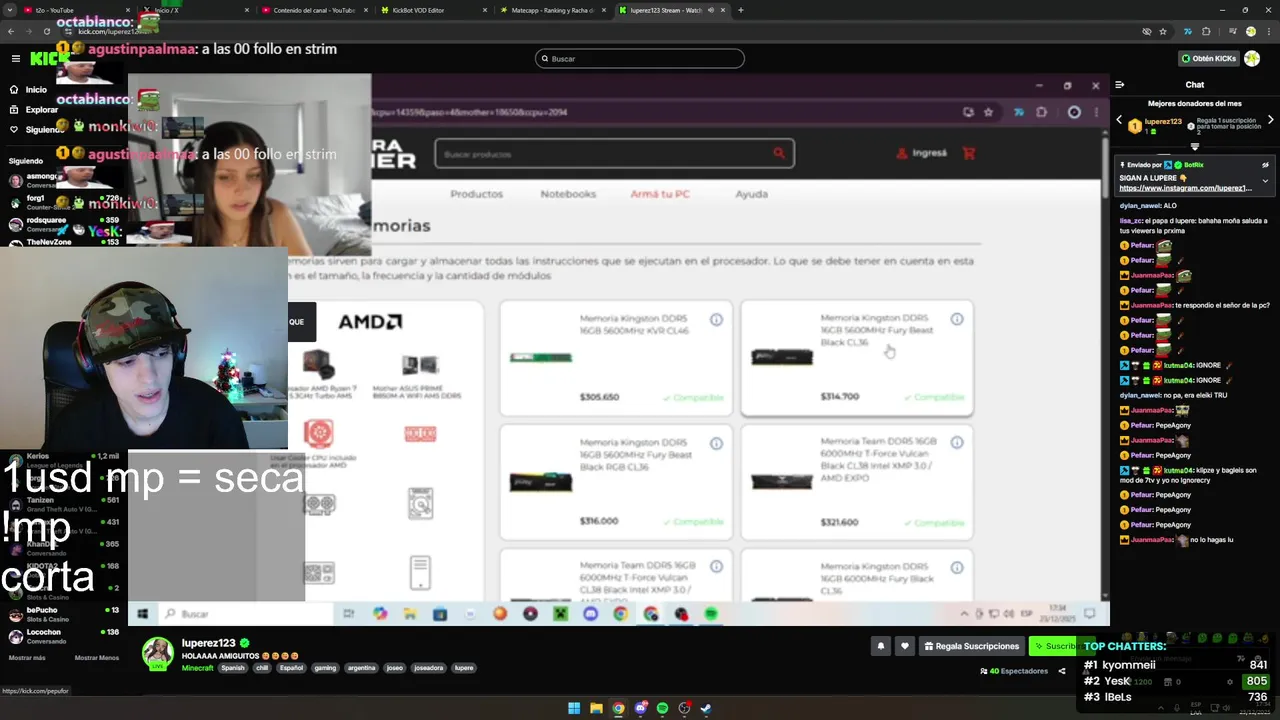The height and width of the screenshot is (720, 1280).
Task: Select the 'argentina' stream tag
Action: [361, 668]
